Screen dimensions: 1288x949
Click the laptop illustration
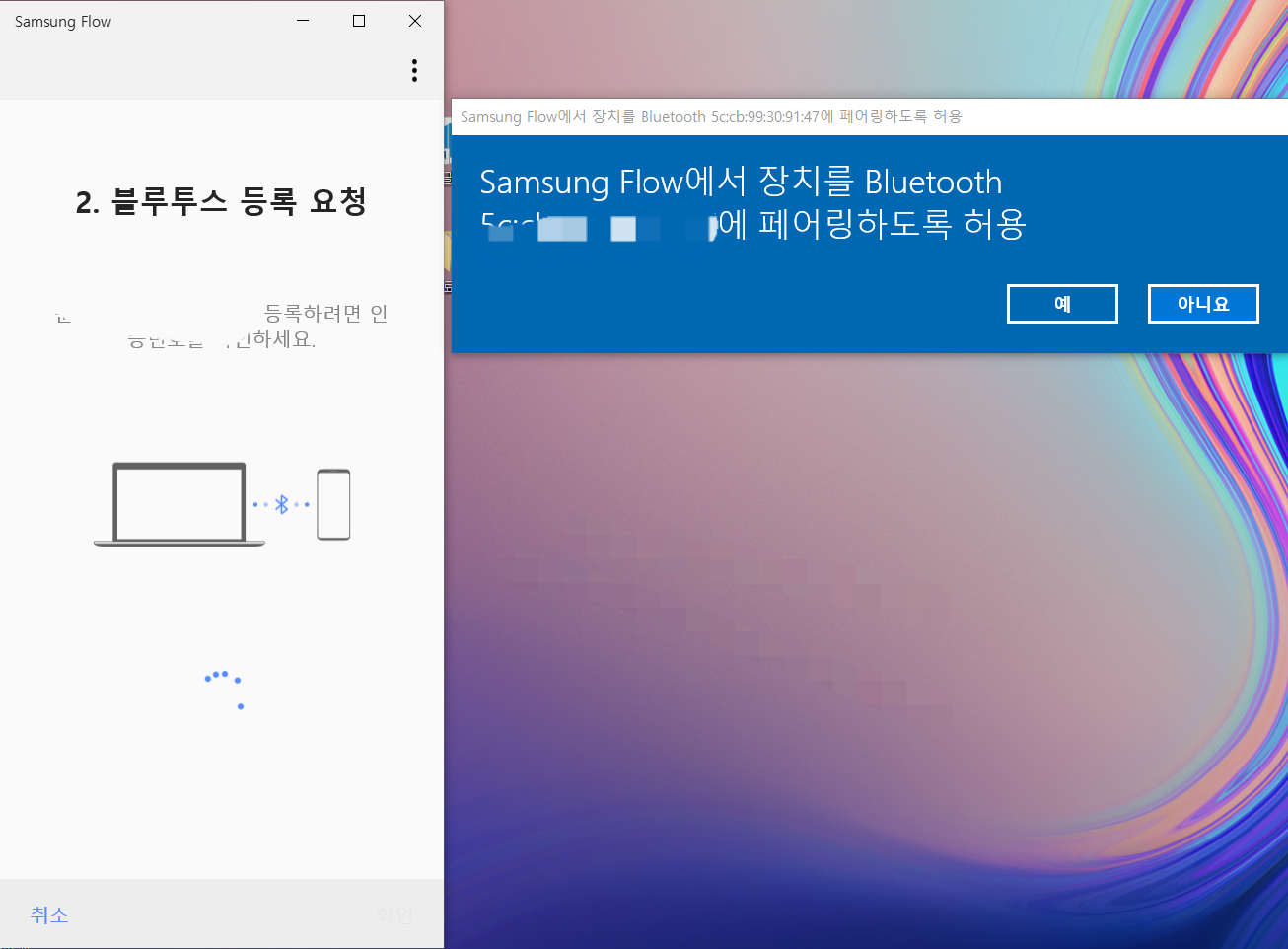(x=179, y=504)
